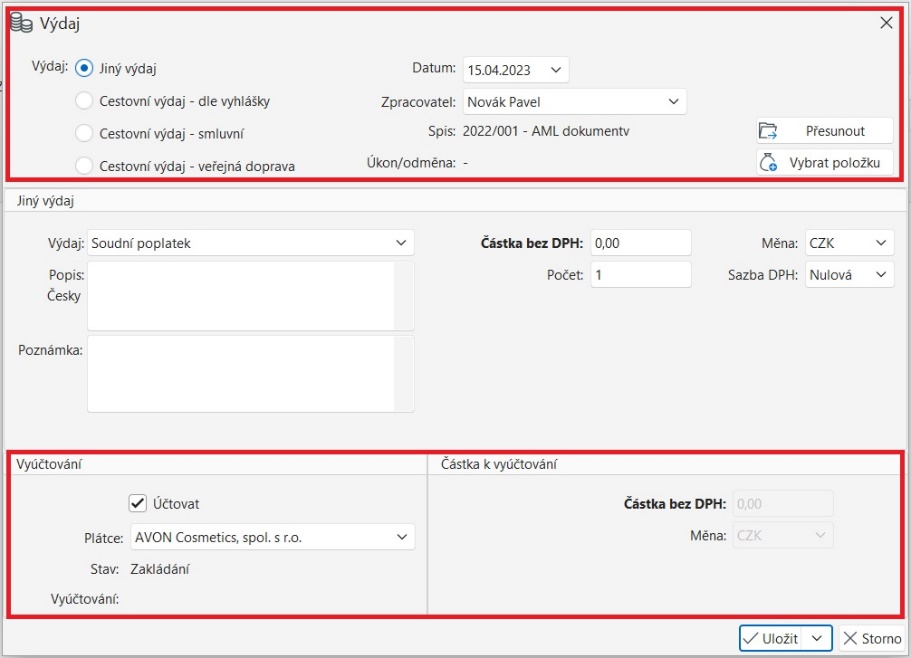The image size is (911, 658).
Task: Close the Výdaj dialog window
Action: click(886, 23)
